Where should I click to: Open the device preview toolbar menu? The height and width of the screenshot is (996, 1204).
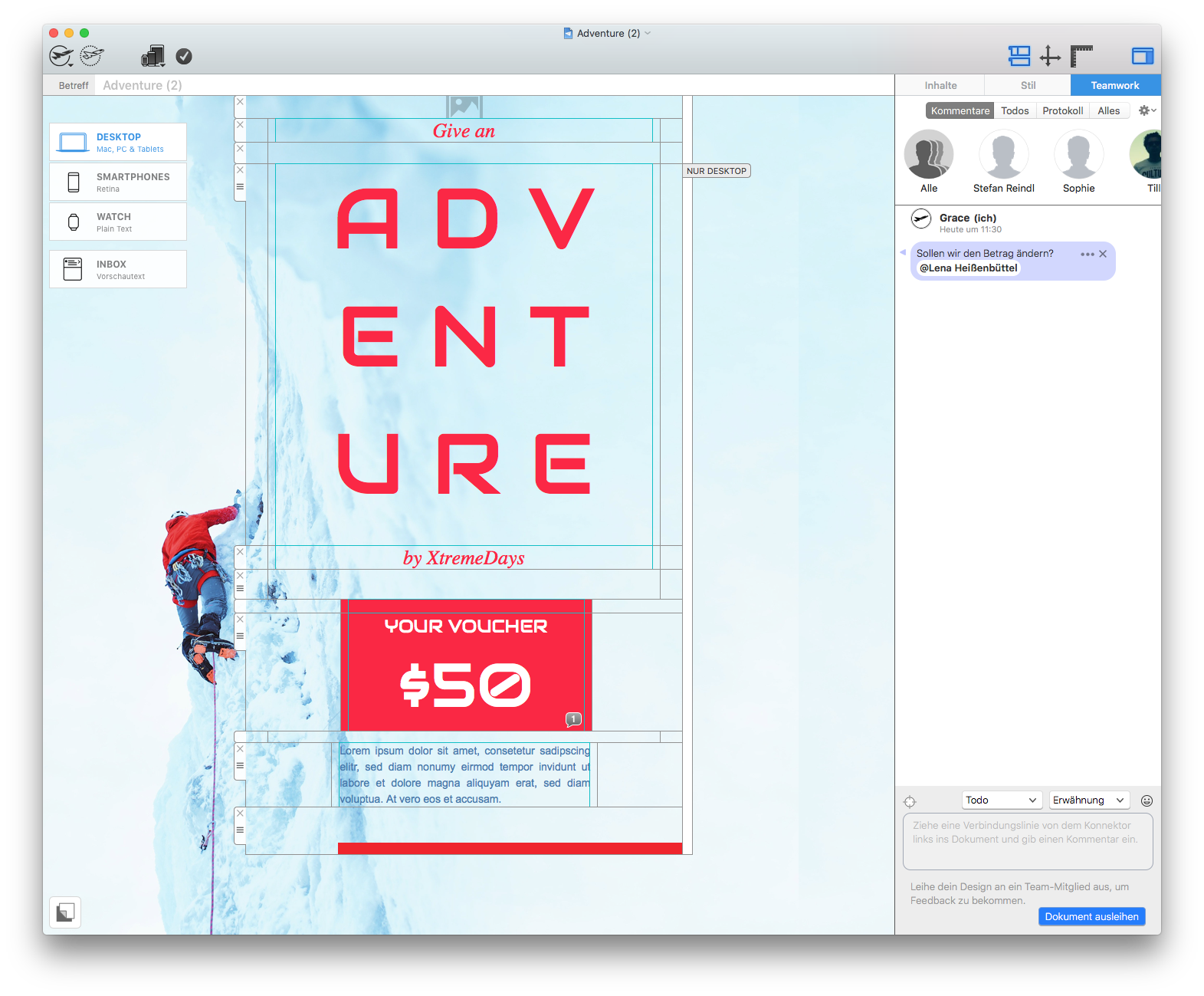click(x=153, y=56)
